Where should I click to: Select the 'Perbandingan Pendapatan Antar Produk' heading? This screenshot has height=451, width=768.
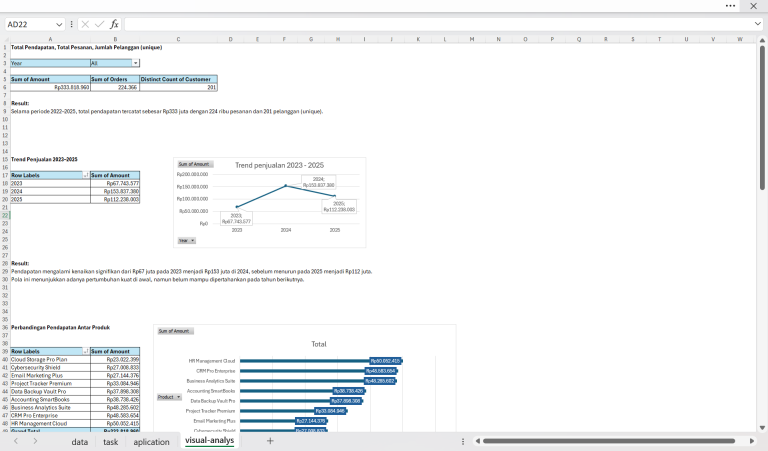[x=60, y=328]
